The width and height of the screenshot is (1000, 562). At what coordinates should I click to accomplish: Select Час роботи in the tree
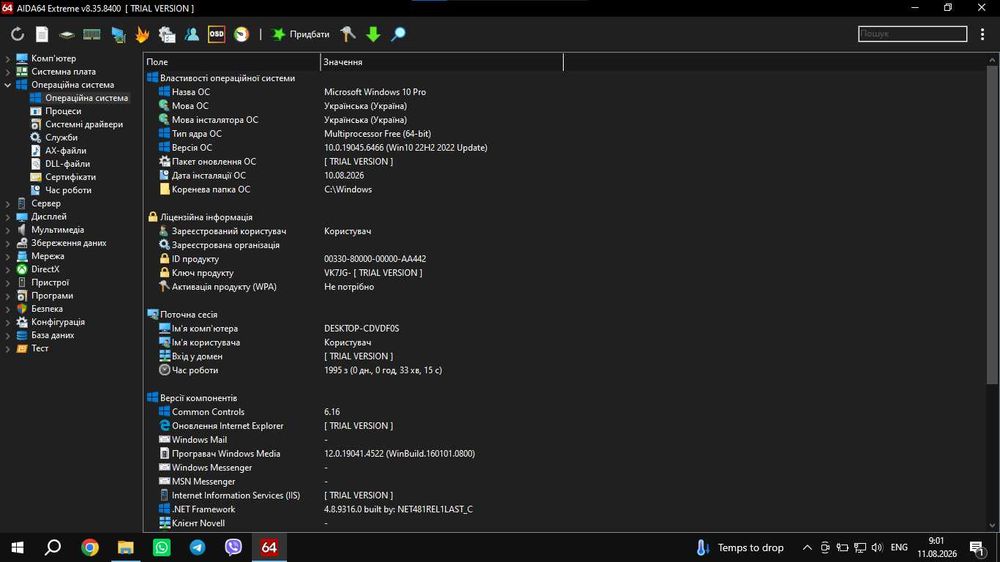click(68, 190)
